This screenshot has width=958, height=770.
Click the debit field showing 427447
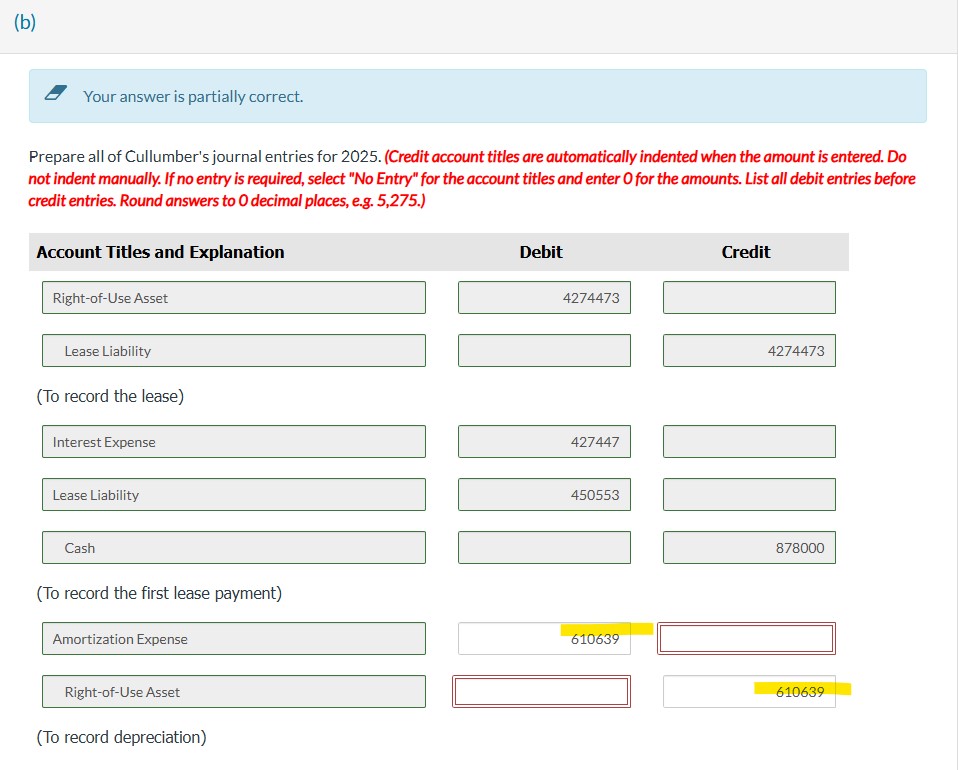544,442
